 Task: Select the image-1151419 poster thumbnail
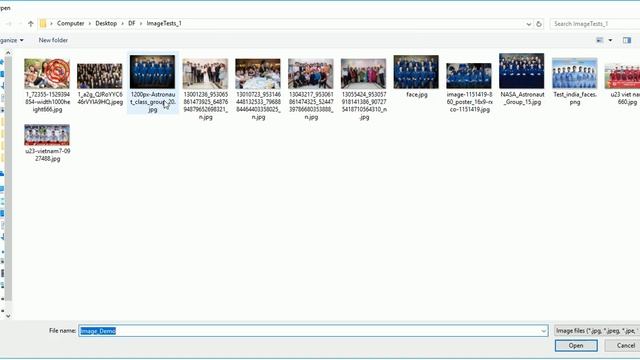[469, 76]
